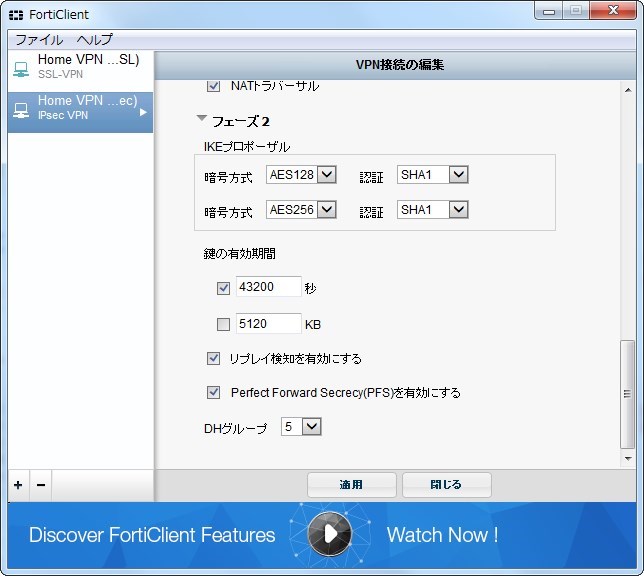This screenshot has width=644, height=576.
Task: Remove selected VPN connection with minus button
Action: (x=41, y=485)
